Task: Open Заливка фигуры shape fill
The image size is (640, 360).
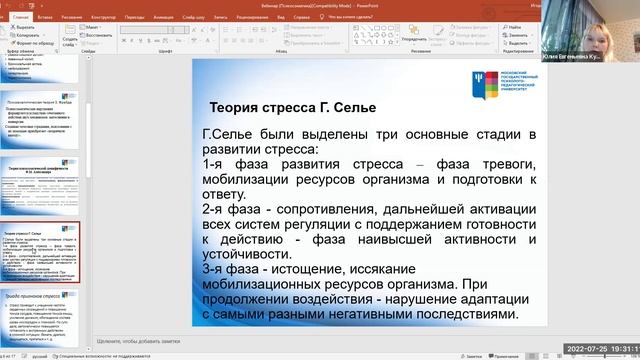Action: [469, 27]
